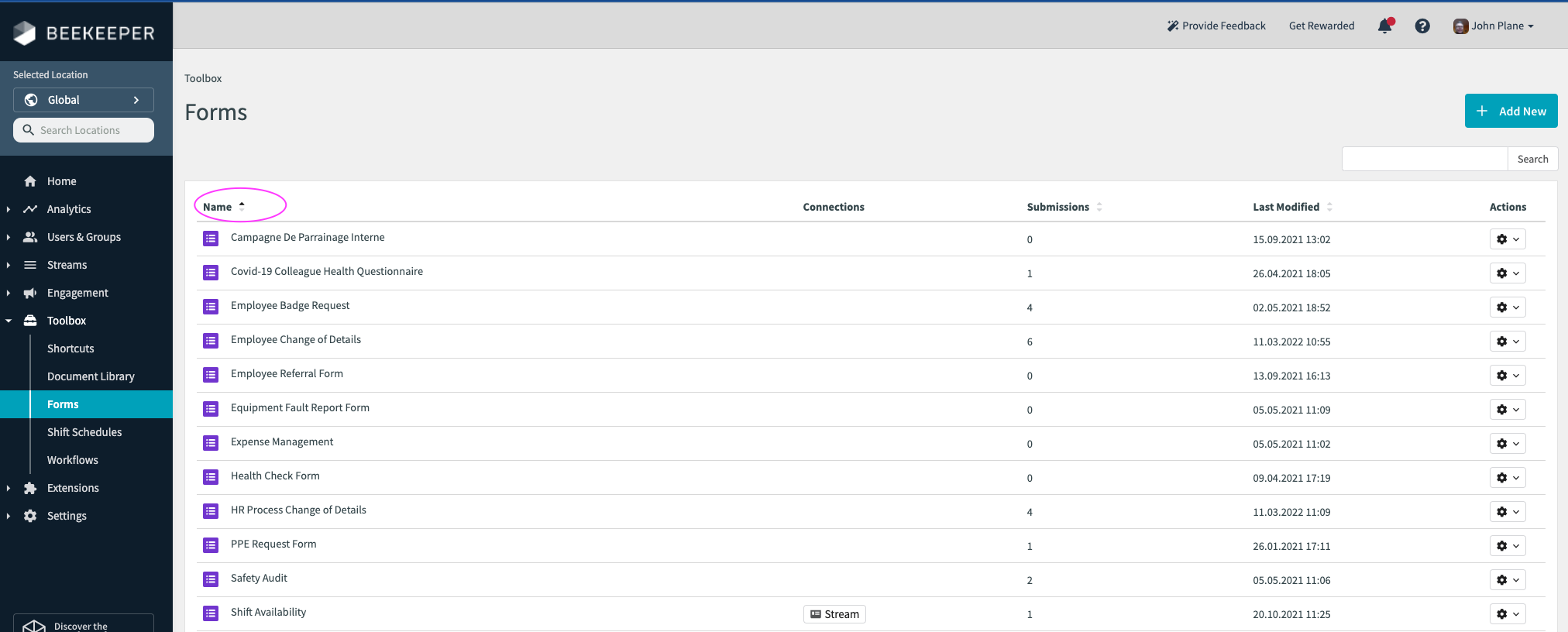Click the forms search text field

point(1425,159)
